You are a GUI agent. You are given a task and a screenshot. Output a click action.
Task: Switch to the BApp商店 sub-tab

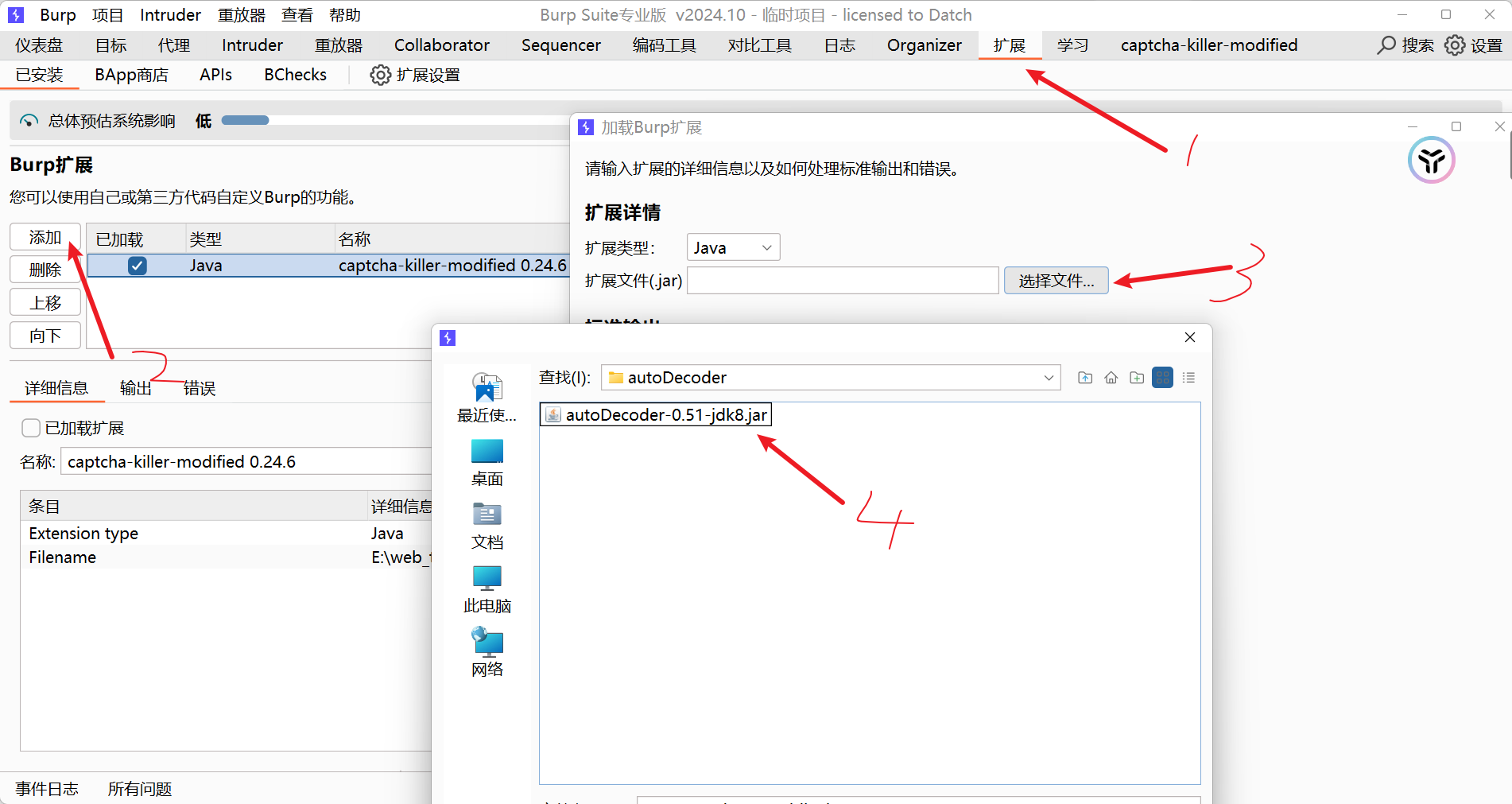[131, 75]
